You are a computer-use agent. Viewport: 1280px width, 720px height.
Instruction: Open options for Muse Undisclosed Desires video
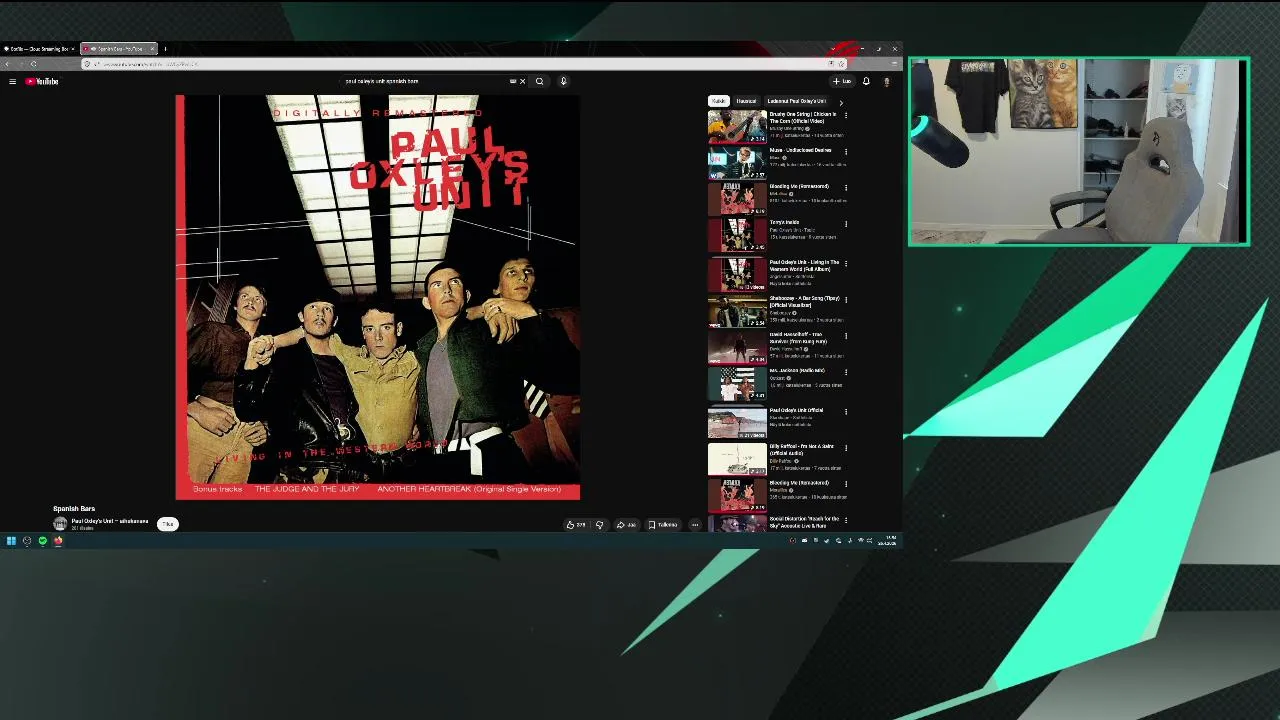click(846, 152)
